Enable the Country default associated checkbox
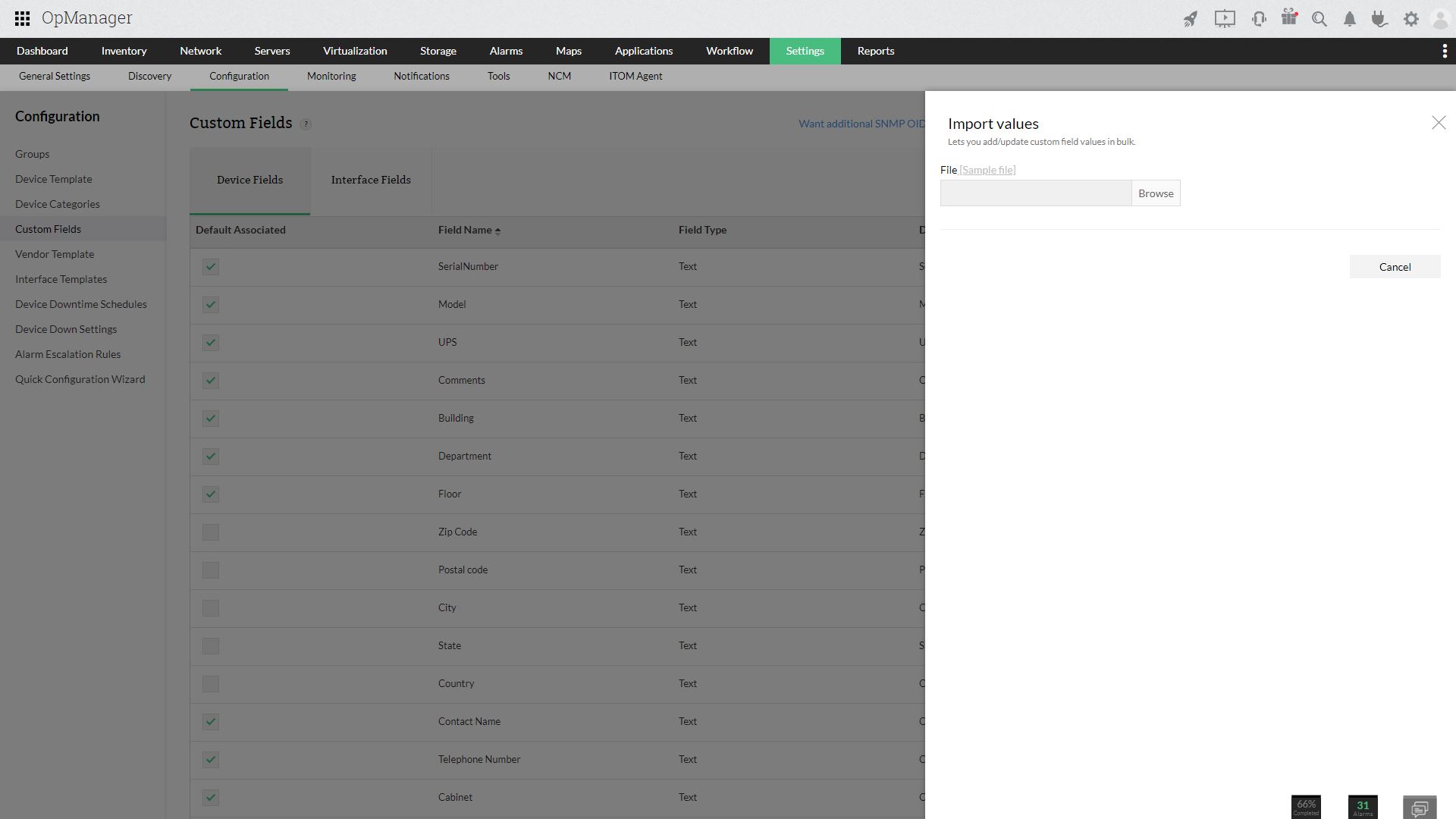 point(211,684)
